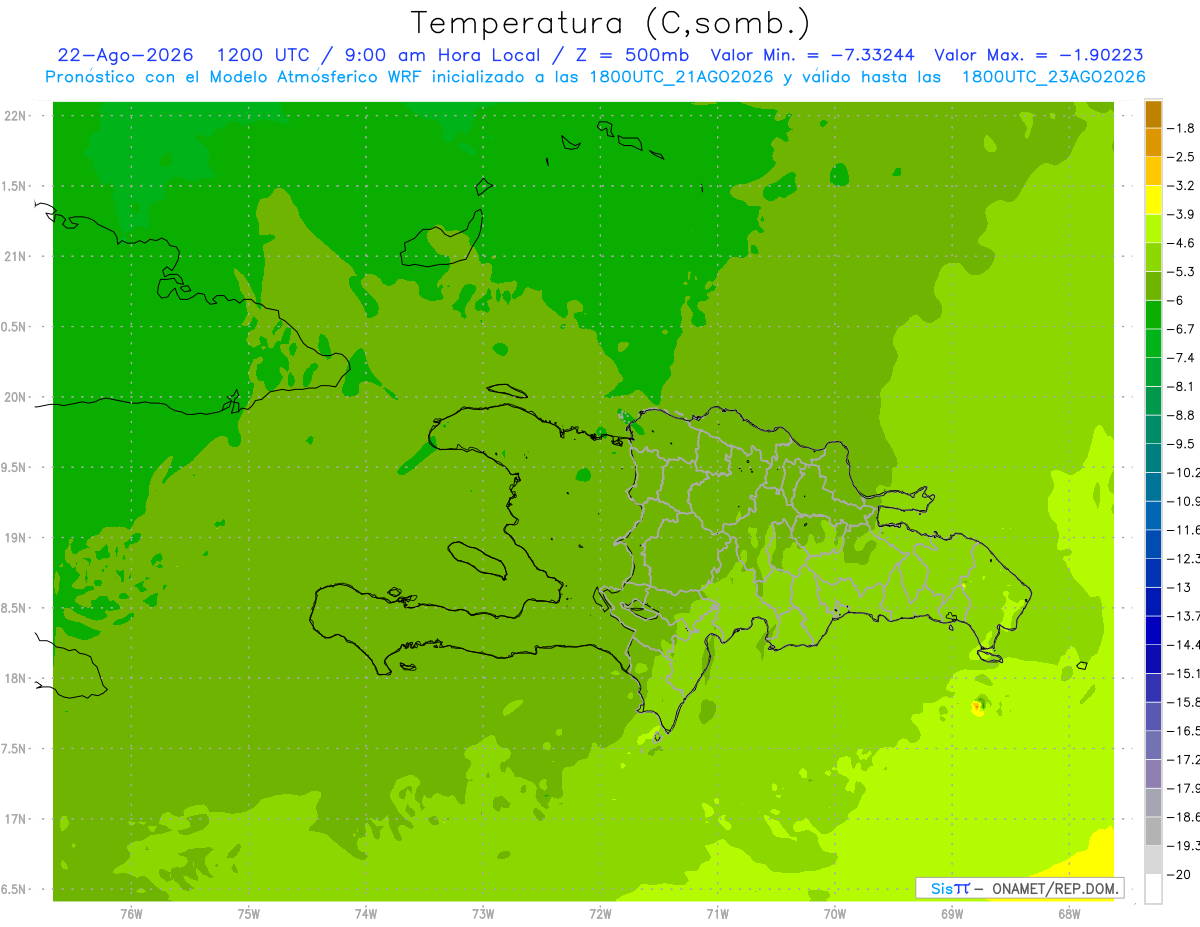
Task: Pick the dark blue swatch between -13.7 and -14.4
Action: [1153, 630]
